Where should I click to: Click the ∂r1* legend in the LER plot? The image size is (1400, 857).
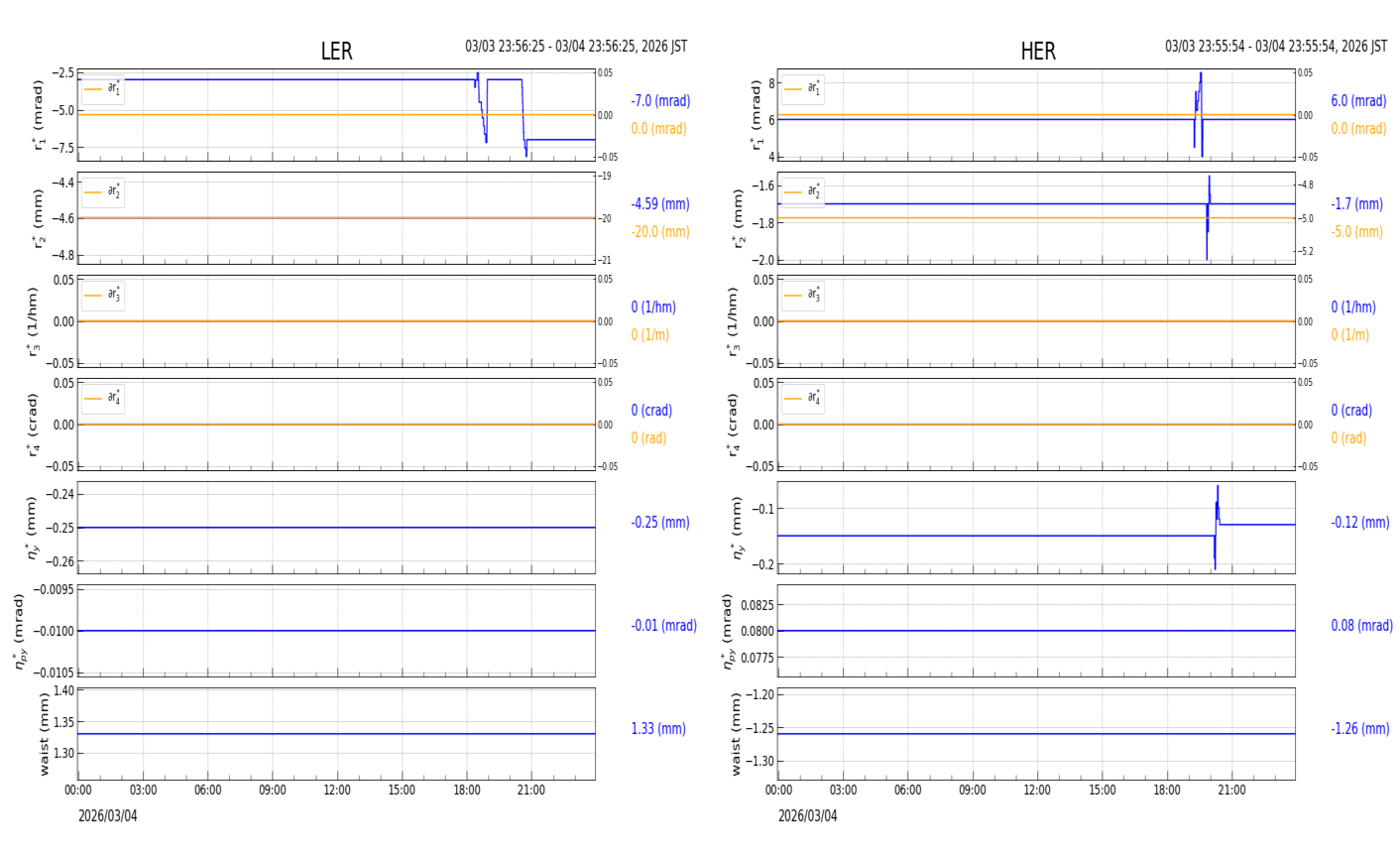[103, 88]
